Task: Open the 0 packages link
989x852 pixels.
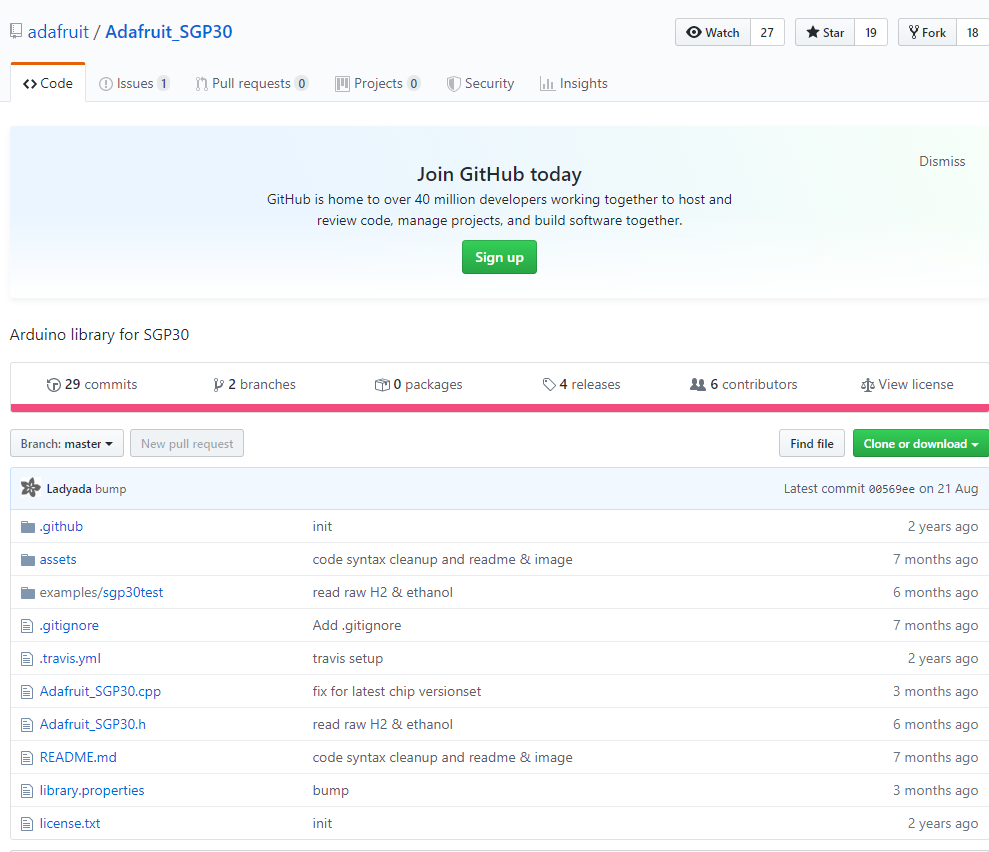Action: (x=418, y=384)
